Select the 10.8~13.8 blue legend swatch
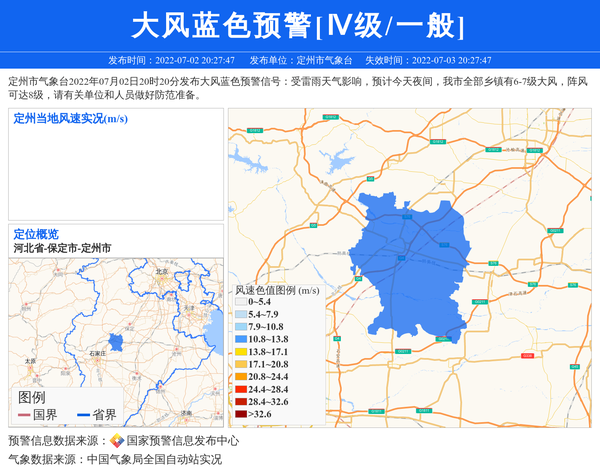The image size is (600, 471). 240,340
